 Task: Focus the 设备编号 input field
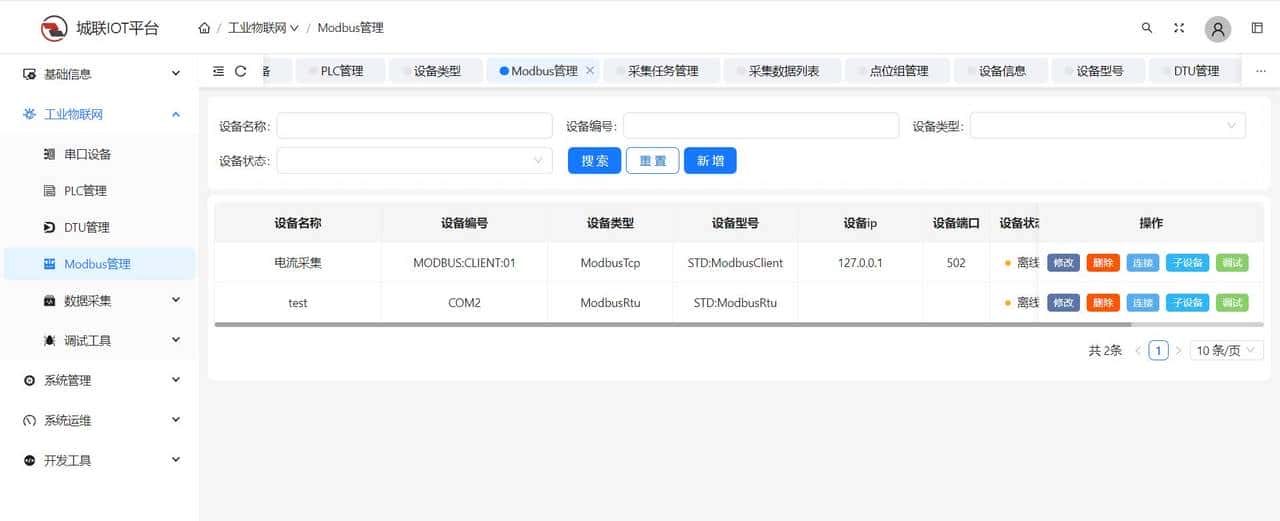pyautogui.click(x=761, y=125)
